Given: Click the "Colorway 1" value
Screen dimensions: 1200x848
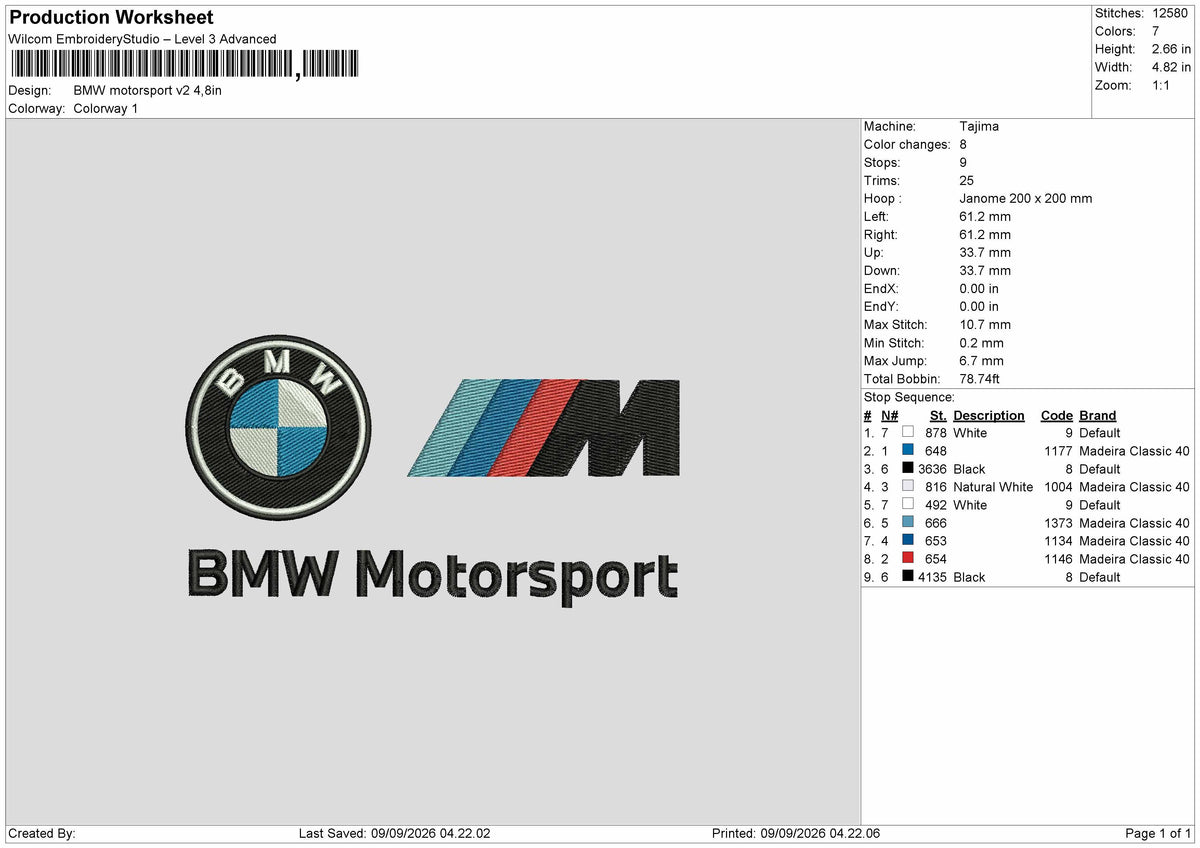Looking at the screenshot, I should (x=106, y=109).
